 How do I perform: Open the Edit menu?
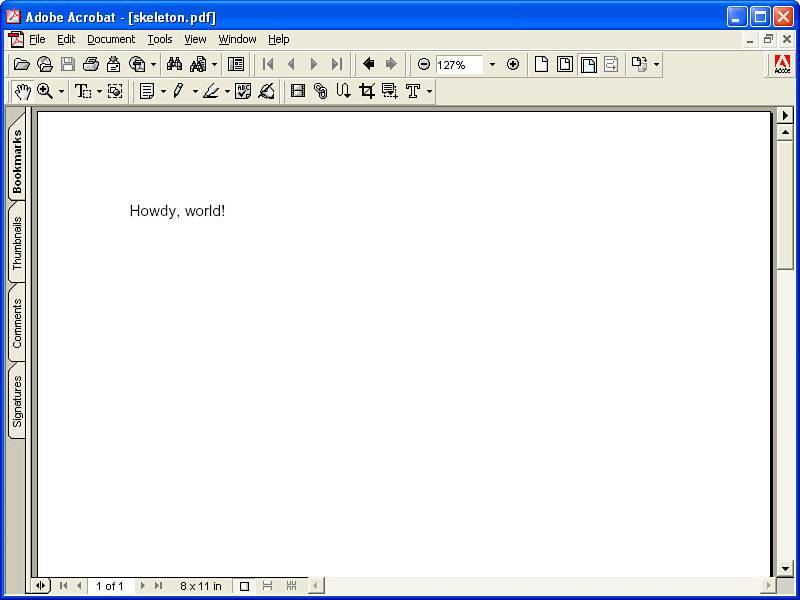click(66, 39)
